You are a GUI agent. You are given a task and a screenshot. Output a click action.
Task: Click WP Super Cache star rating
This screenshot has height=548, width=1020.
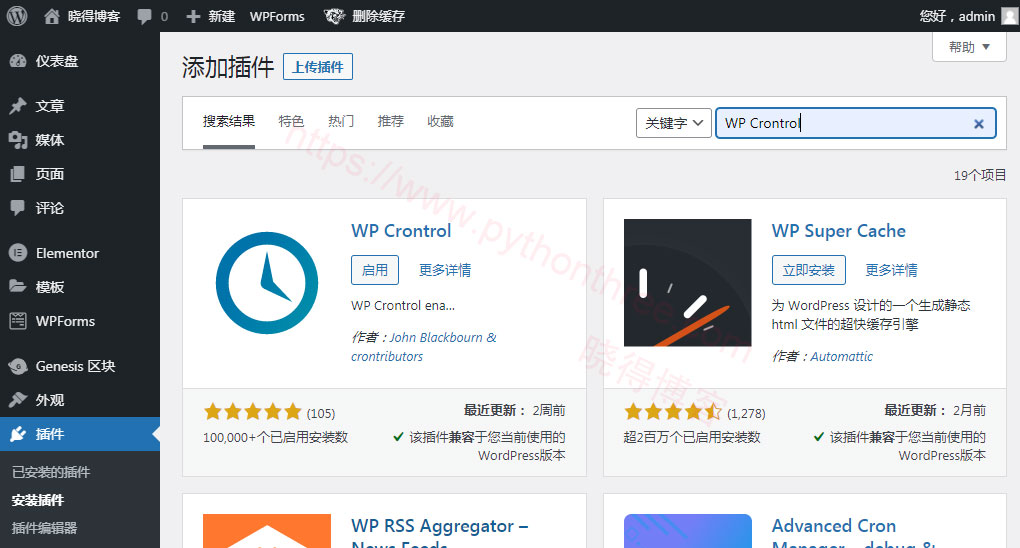pyautogui.click(x=673, y=412)
